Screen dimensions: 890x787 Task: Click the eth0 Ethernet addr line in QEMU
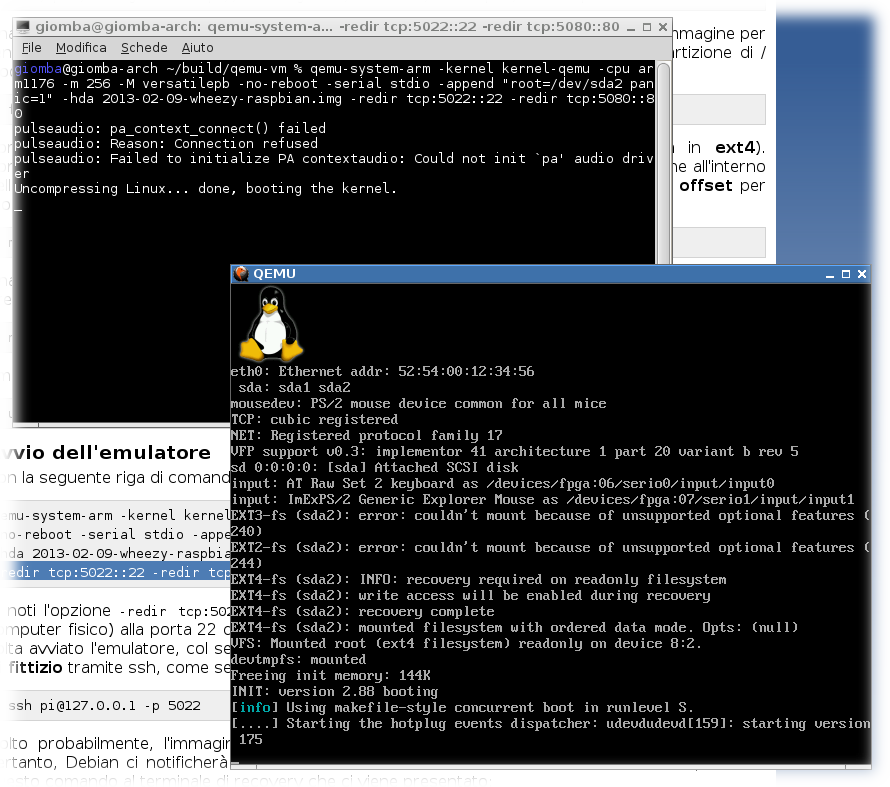[382, 371]
